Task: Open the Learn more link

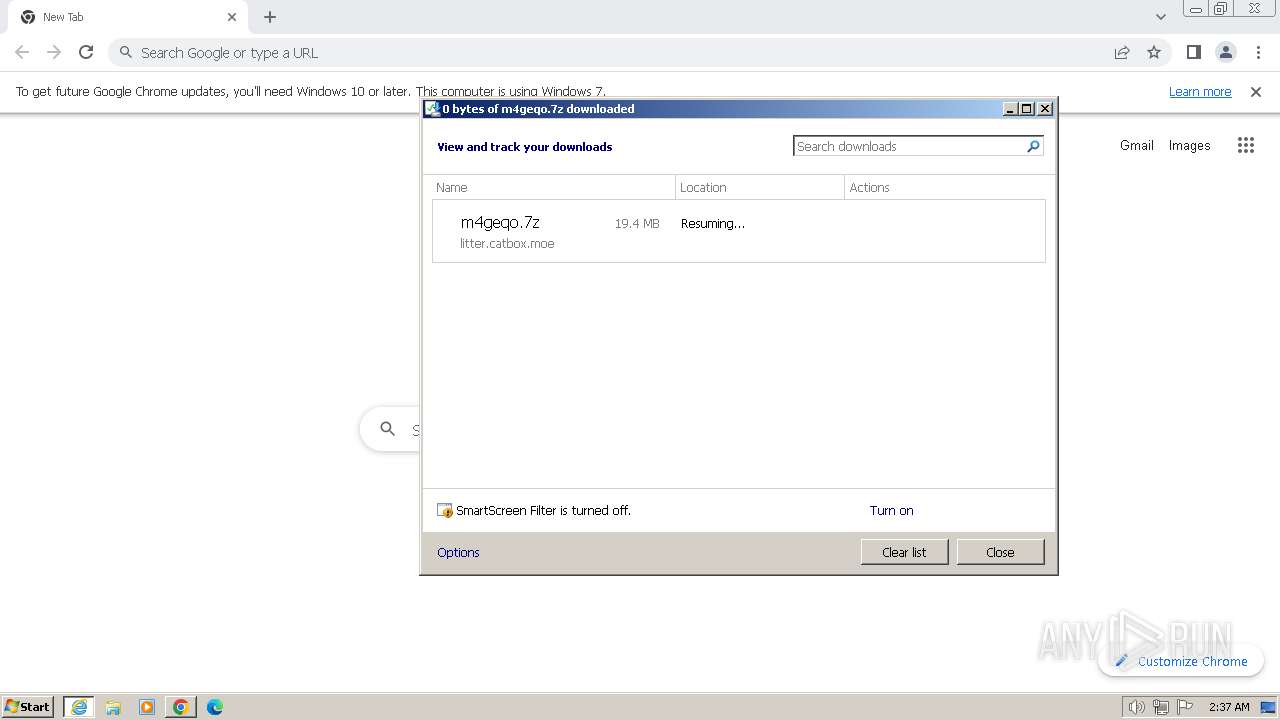Action: 1200,91
